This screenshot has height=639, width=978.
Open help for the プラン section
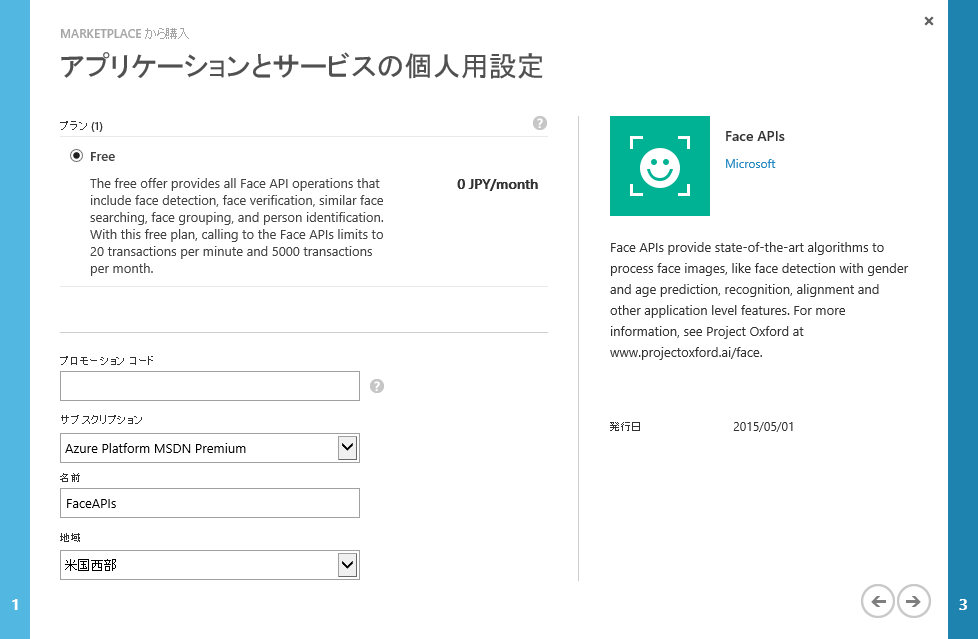tap(540, 123)
